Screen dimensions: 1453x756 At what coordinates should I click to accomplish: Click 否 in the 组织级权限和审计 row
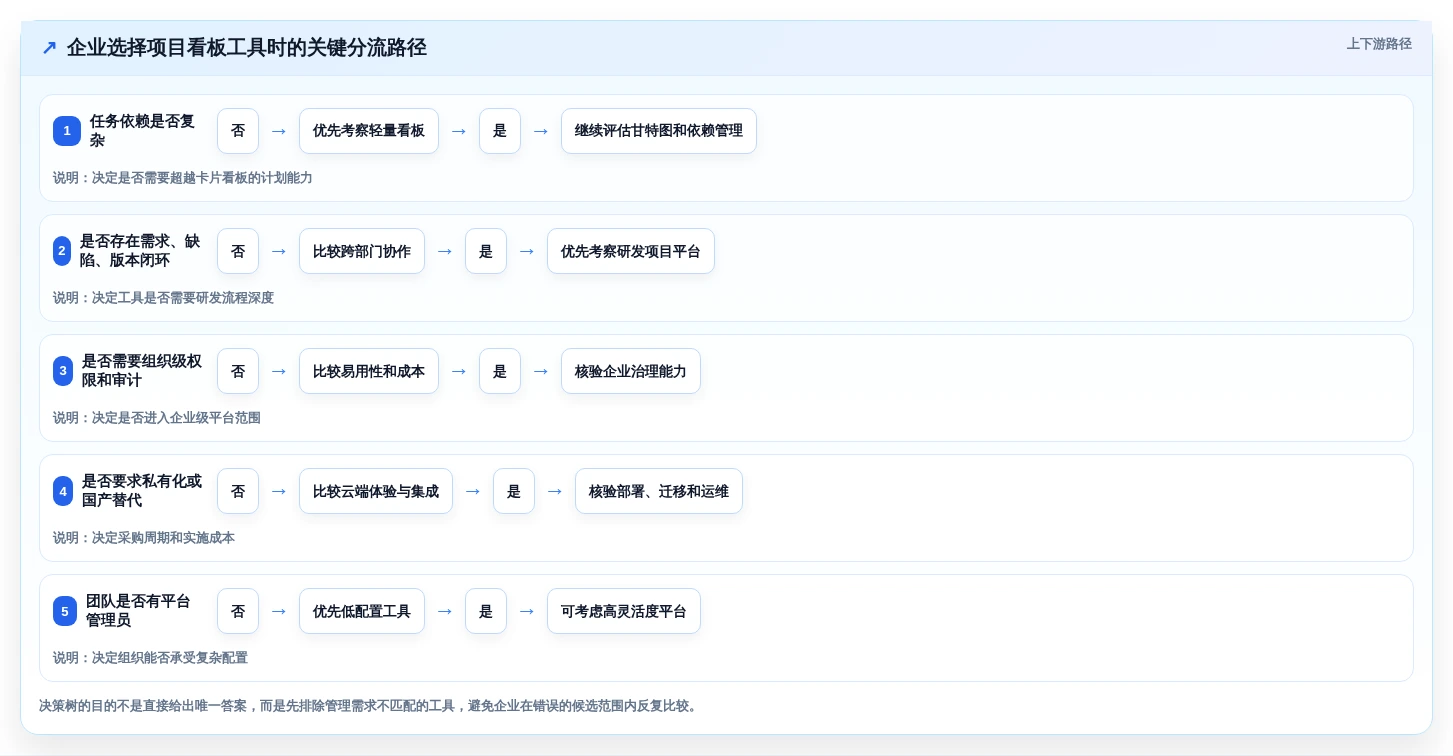[x=238, y=371]
